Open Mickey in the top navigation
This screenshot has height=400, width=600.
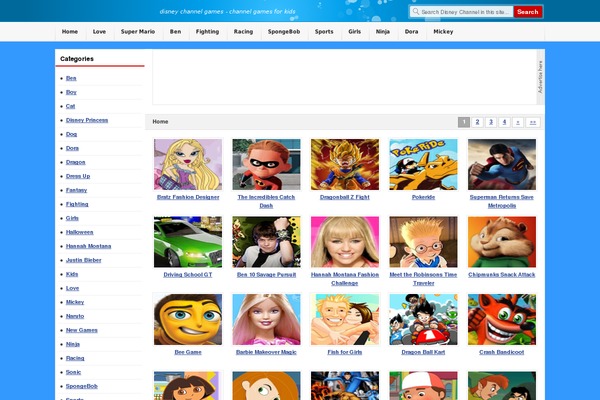(x=443, y=32)
